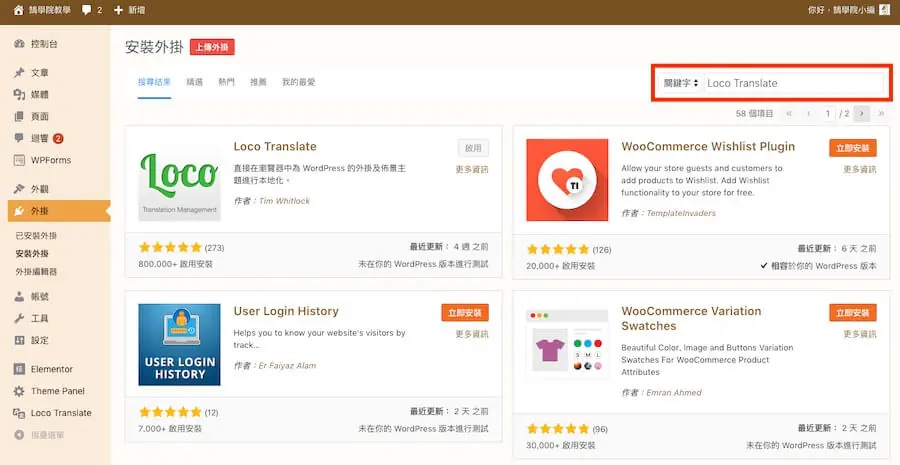Install WooCommerce Variation Swatches via 立即安裝
900x465 pixels.
[x=853, y=312]
